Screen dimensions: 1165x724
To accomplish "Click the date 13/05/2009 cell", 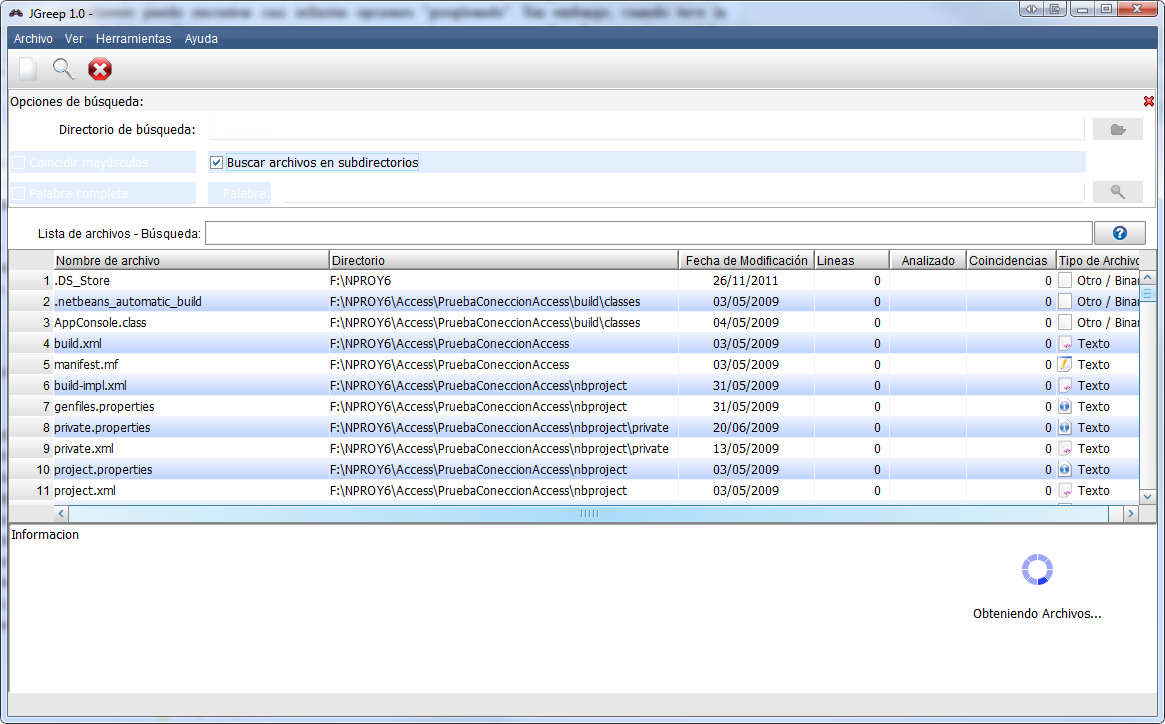I will click(x=746, y=449).
